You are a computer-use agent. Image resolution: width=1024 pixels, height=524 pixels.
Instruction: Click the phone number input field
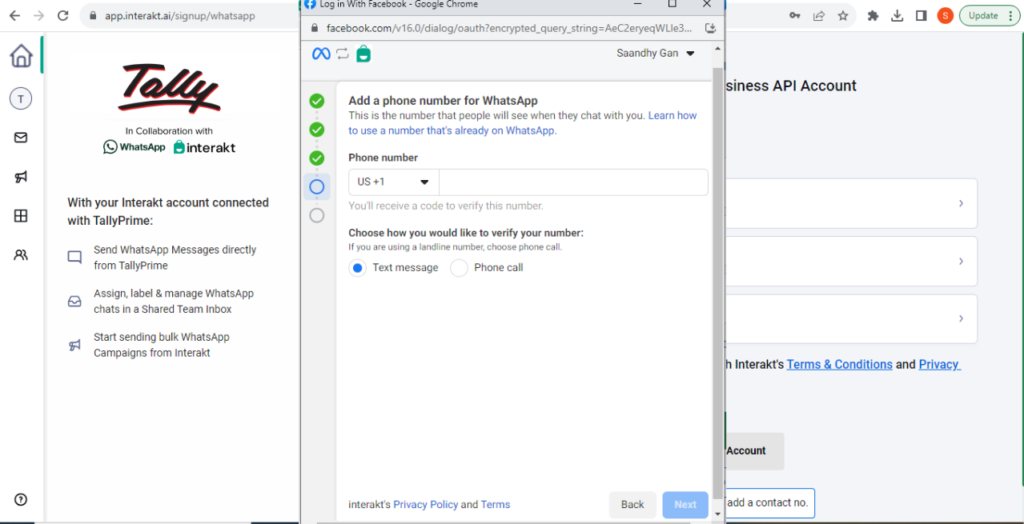573,182
